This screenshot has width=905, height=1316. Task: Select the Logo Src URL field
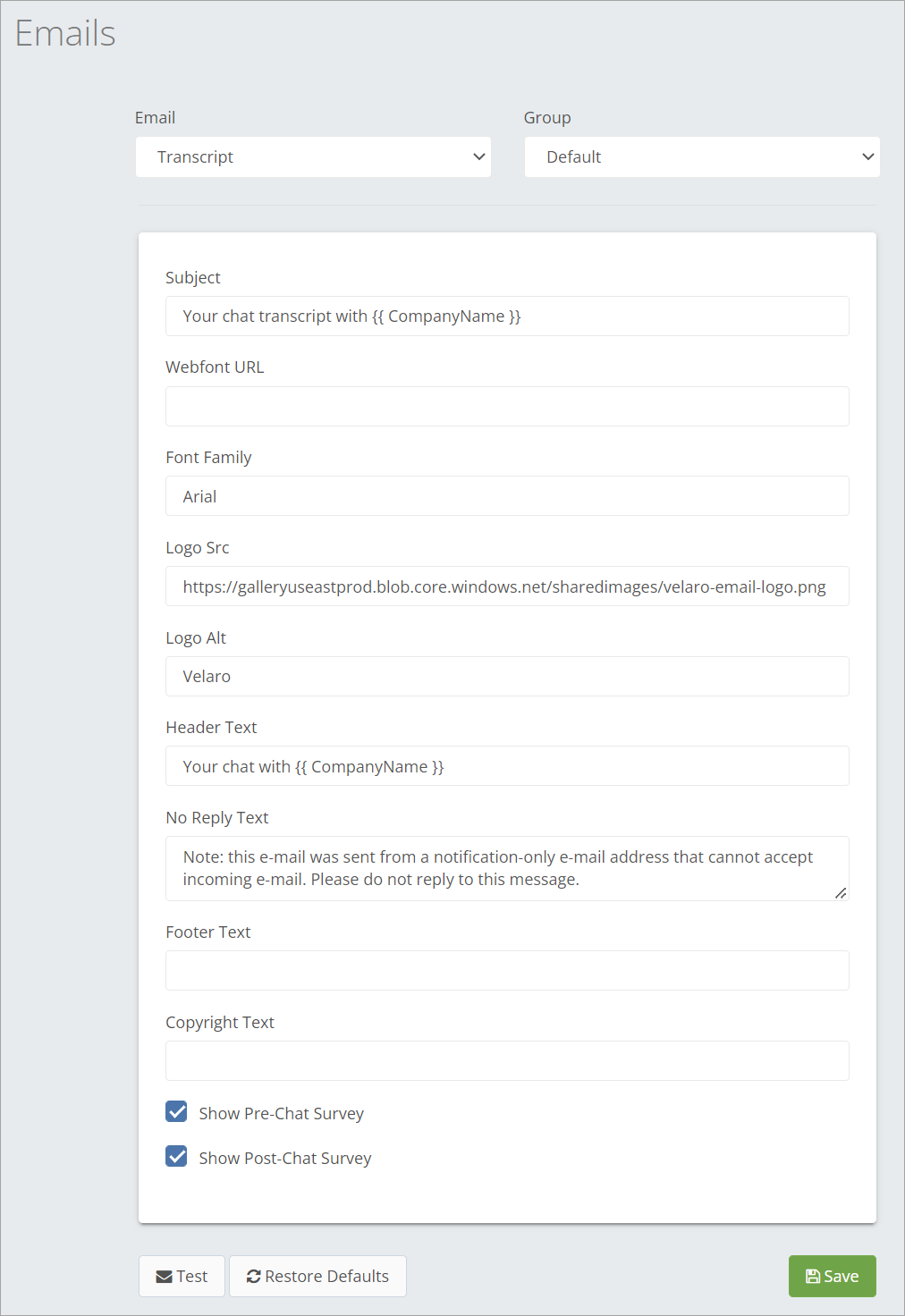click(507, 586)
